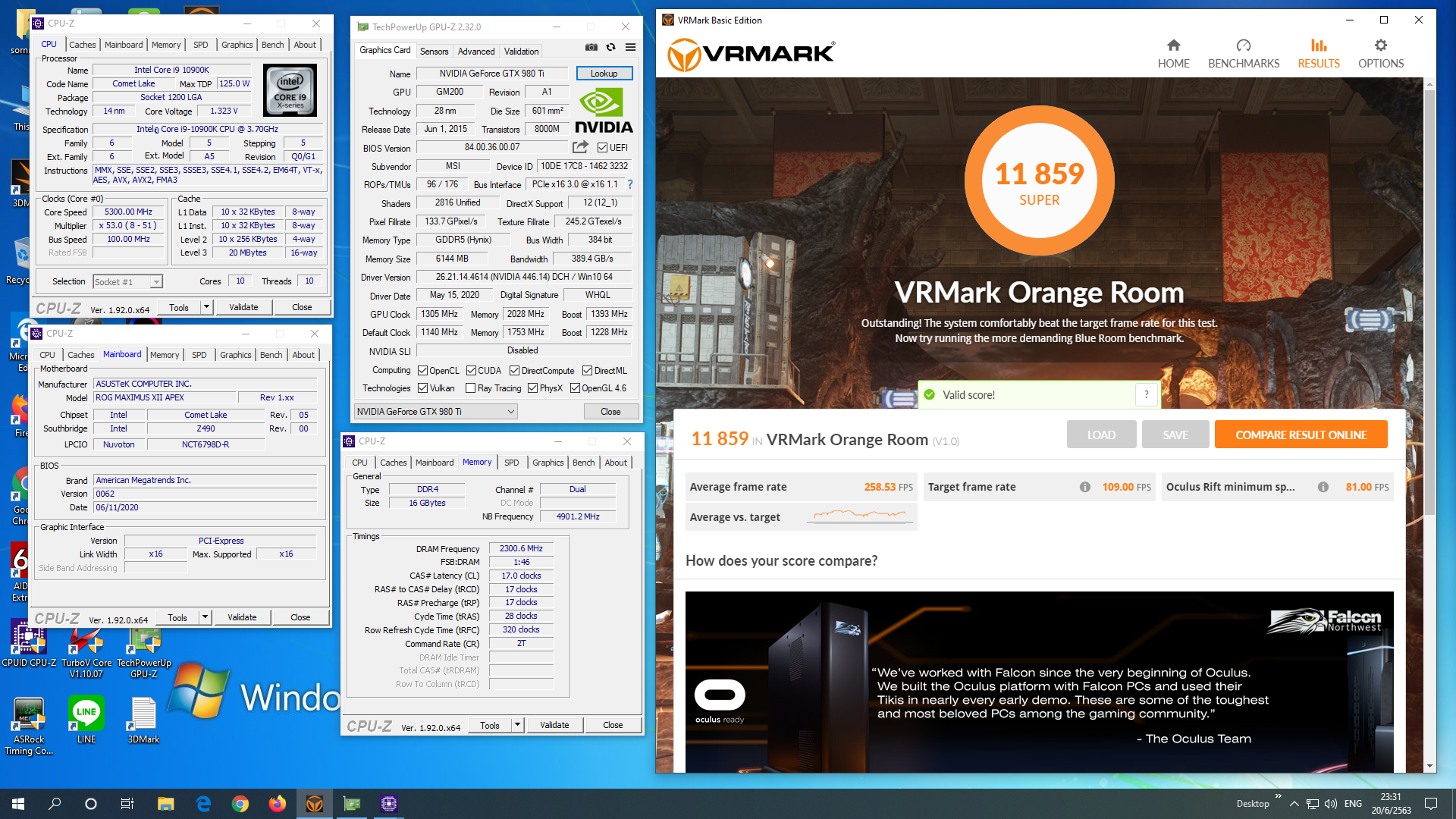Toggle Ray Tracing checkbox
1456x819 pixels.
[470, 388]
